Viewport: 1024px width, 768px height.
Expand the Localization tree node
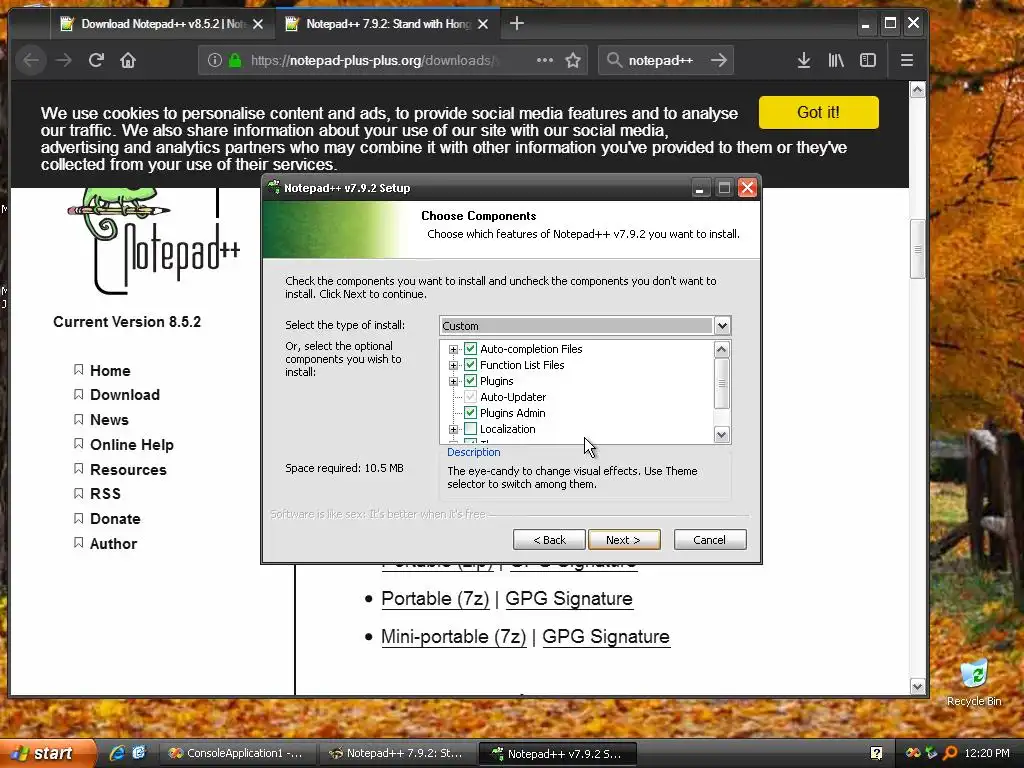(x=453, y=430)
